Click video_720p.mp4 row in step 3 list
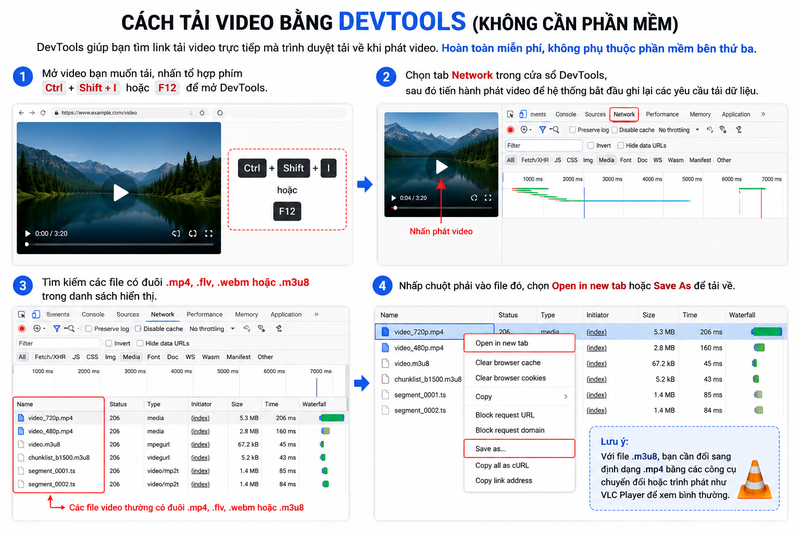800x533 pixels. [x=181, y=418]
